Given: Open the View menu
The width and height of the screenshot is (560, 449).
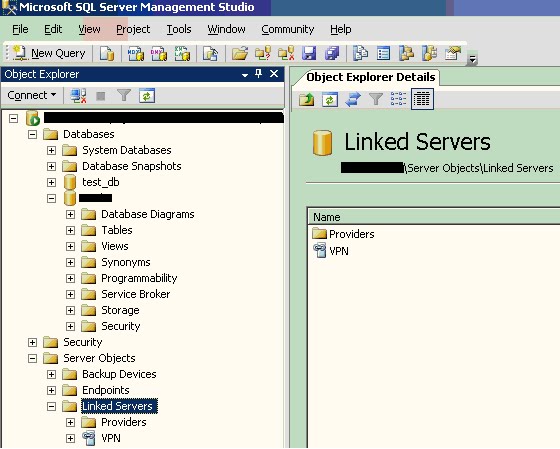Looking at the screenshot, I should point(89,29).
